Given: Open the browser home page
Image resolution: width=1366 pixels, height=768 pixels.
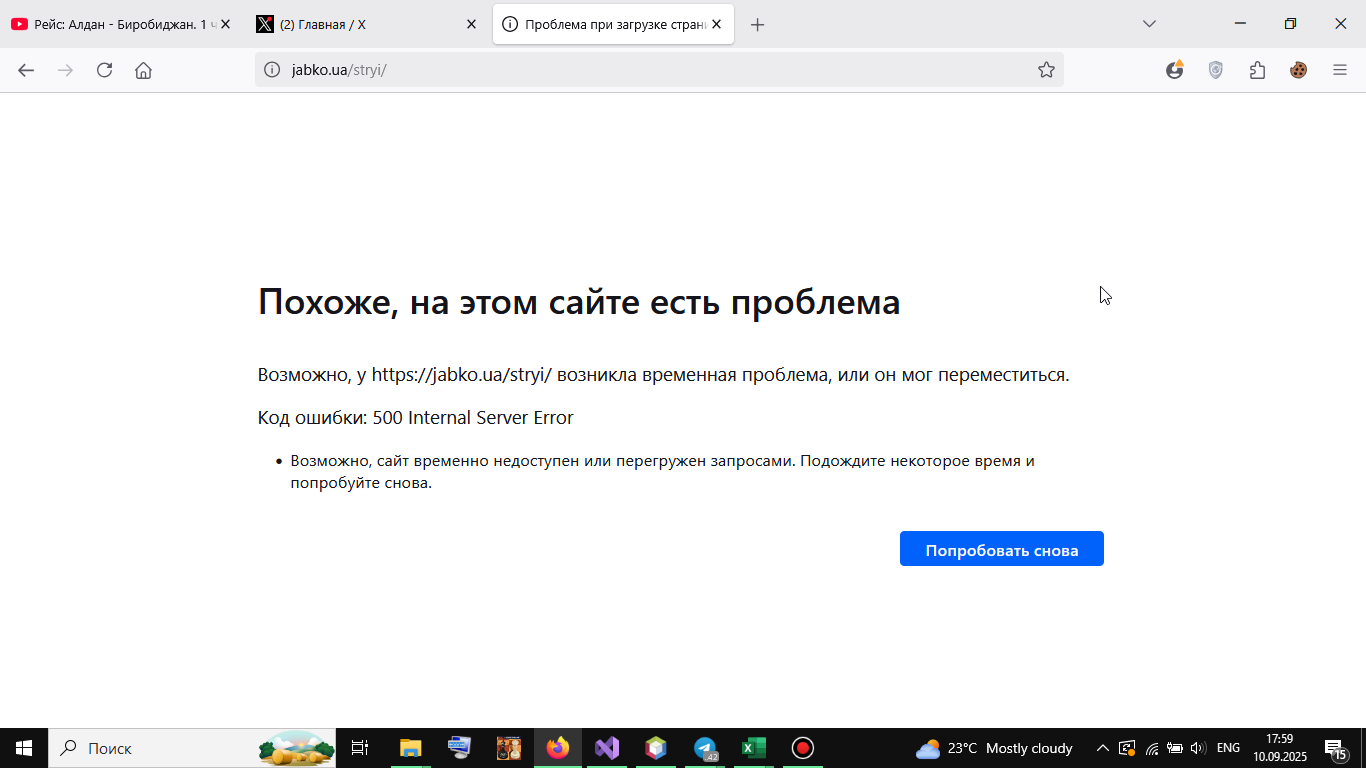Looking at the screenshot, I should tap(143, 70).
